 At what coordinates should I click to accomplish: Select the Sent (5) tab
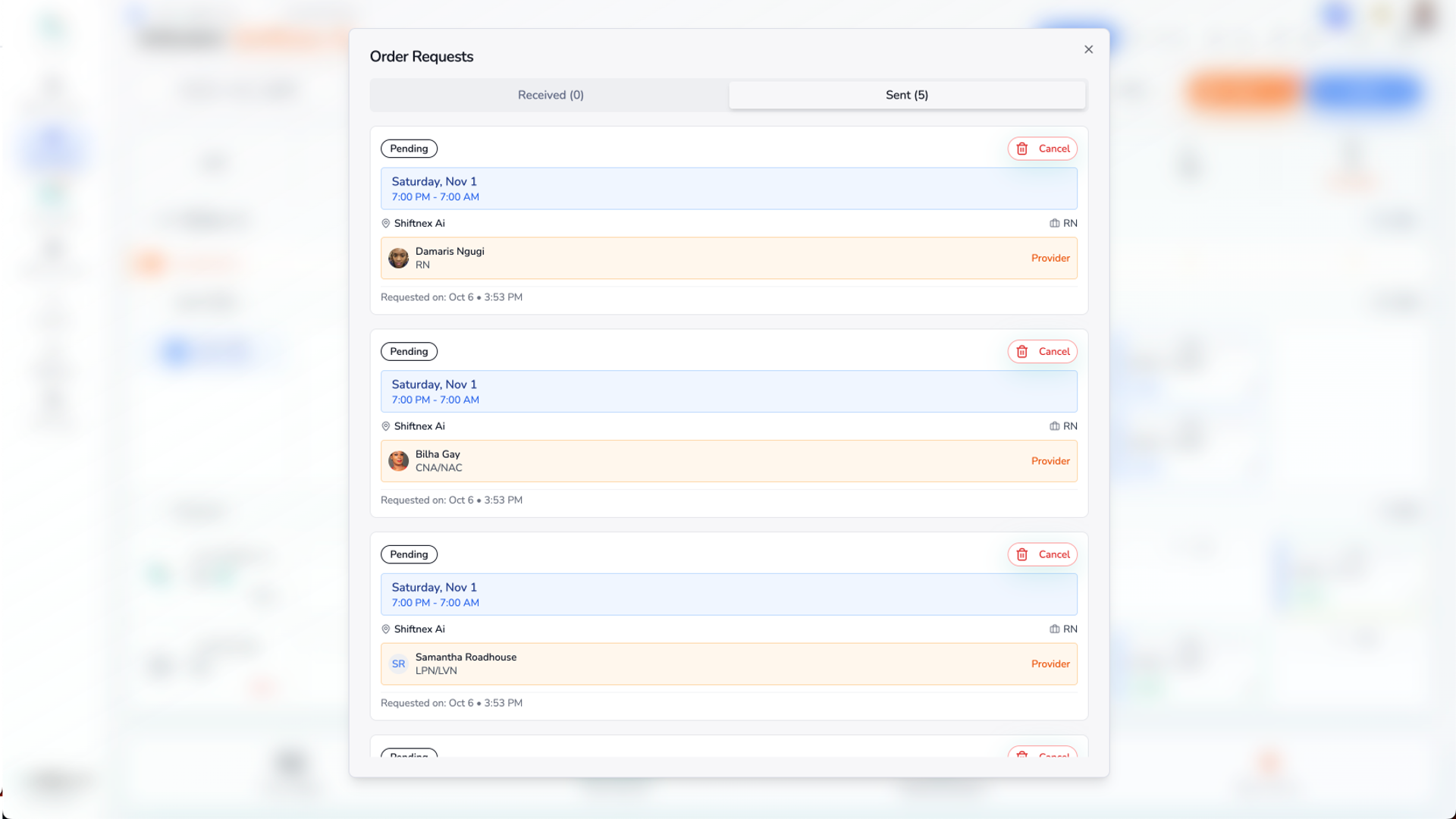coord(906,95)
